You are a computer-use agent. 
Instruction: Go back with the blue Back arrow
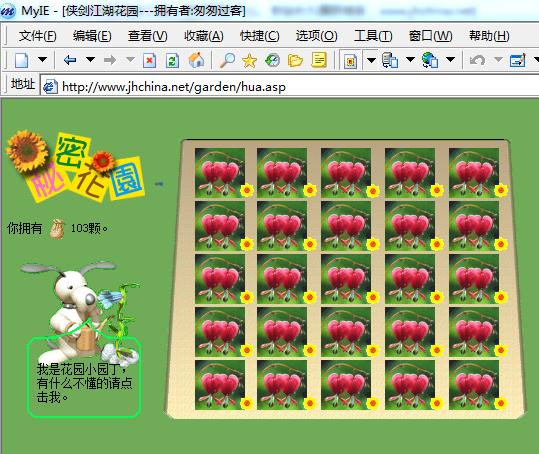pos(70,60)
